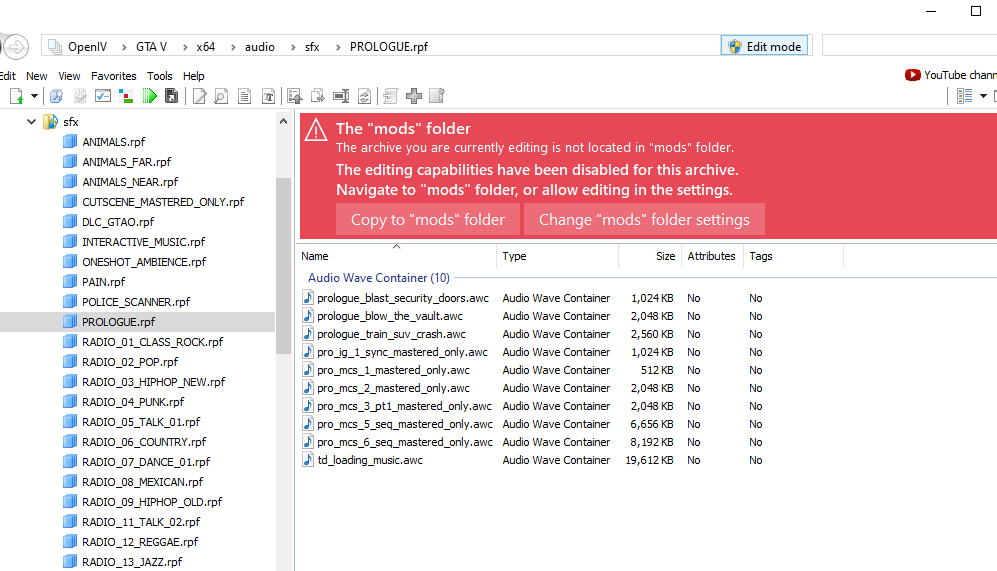997x571 pixels.
Task: Click the rename text cursor toolbar icon
Action: tap(341, 96)
